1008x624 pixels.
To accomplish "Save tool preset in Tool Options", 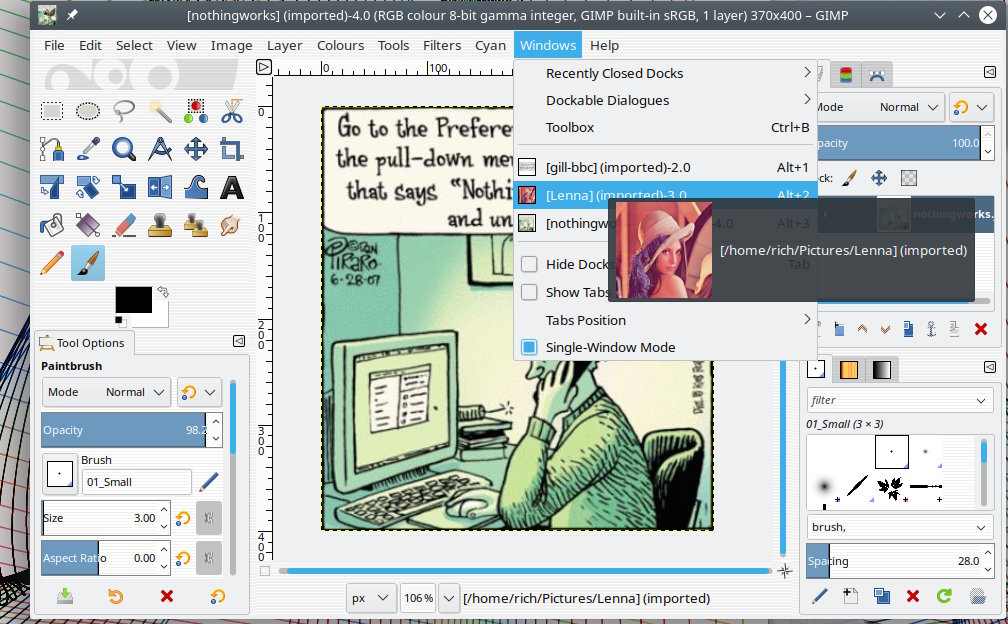I will point(64,596).
